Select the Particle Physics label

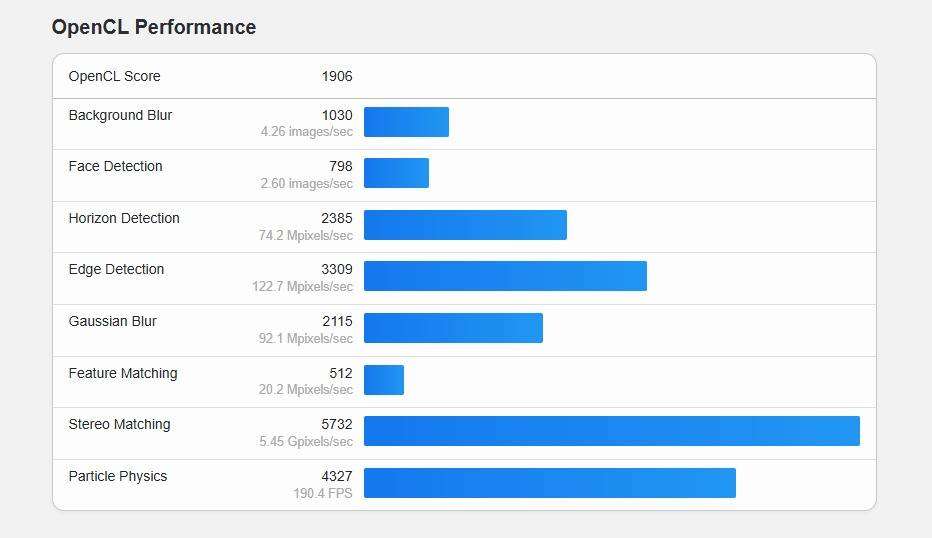pyautogui.click(x=118, y=476)
